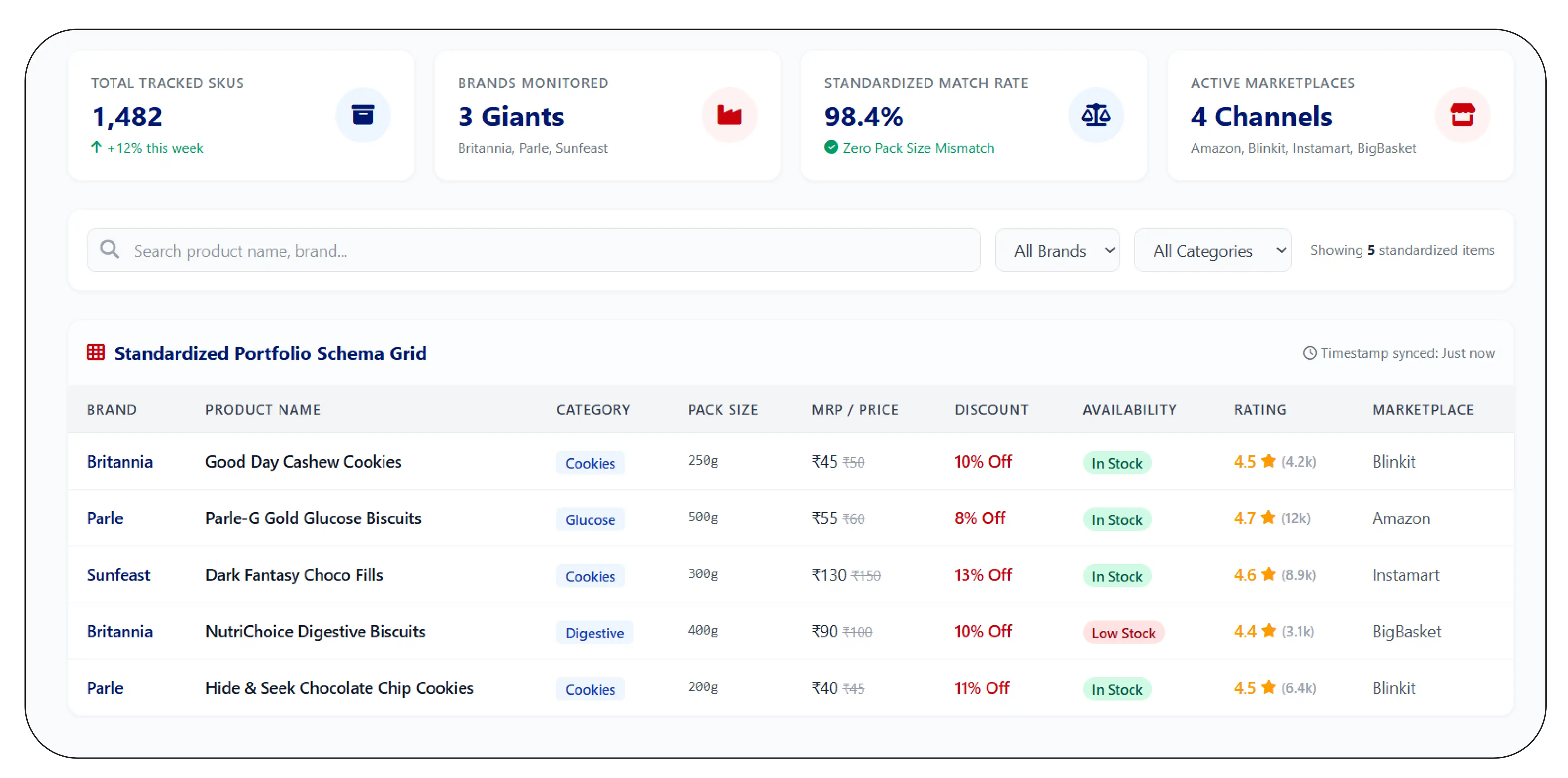Click the star icon in NutriChoice Digestive row

tap(1268, 631)
